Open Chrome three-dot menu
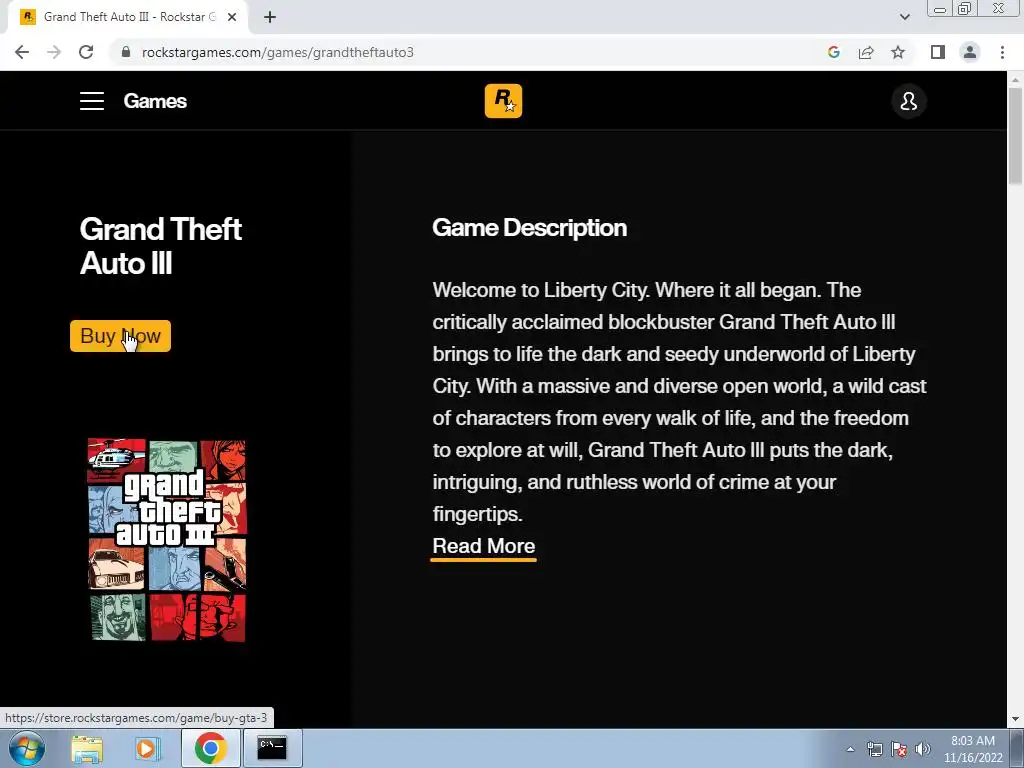 (1002, 52)
